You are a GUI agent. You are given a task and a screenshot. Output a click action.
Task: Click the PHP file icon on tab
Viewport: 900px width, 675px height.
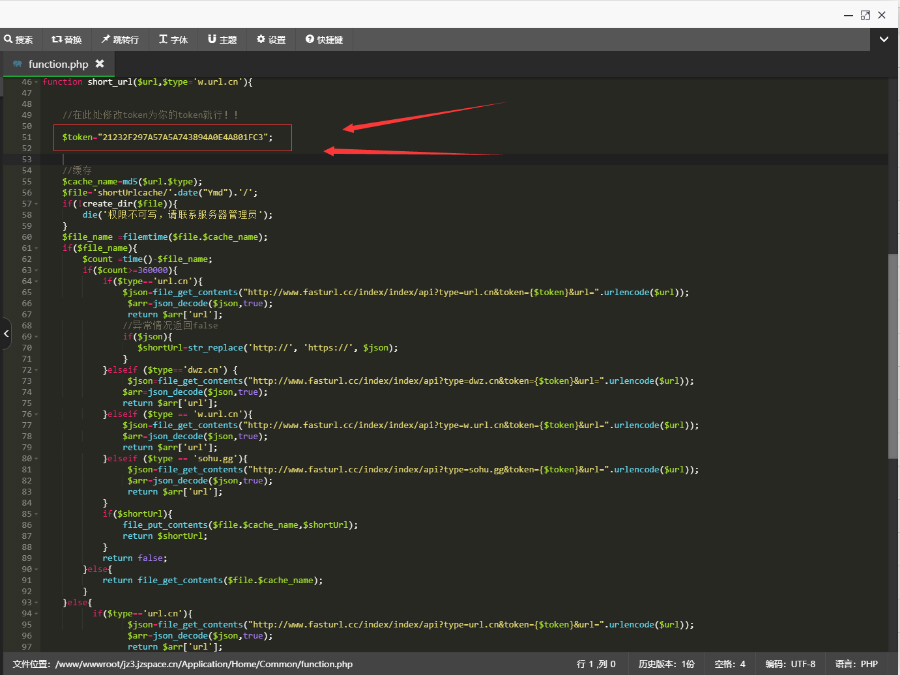click(x=17, y=64)
